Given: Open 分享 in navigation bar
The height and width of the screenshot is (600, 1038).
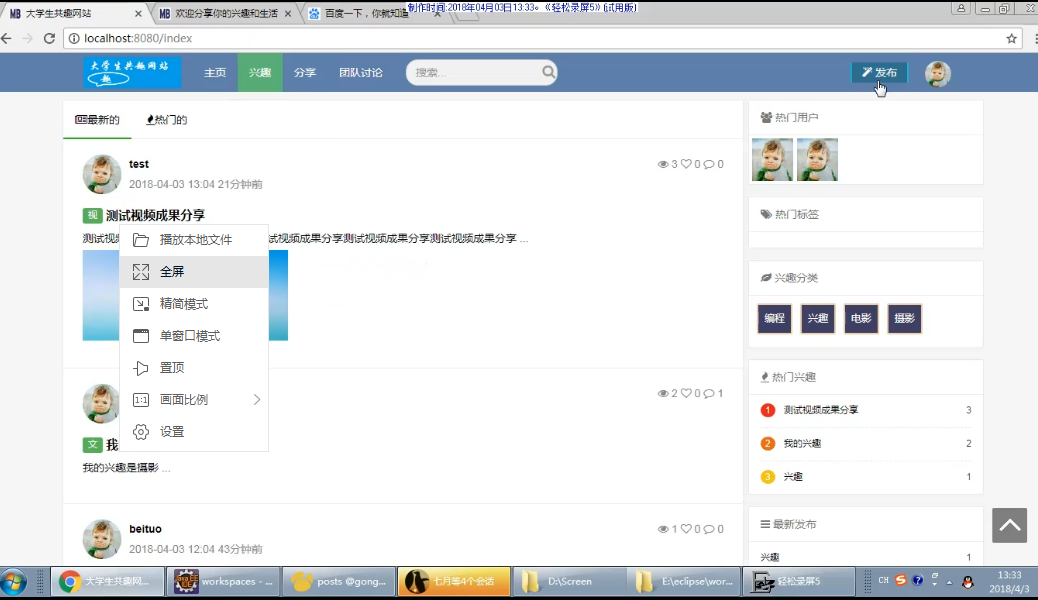Looking at the screenshot, I should 305,72.
